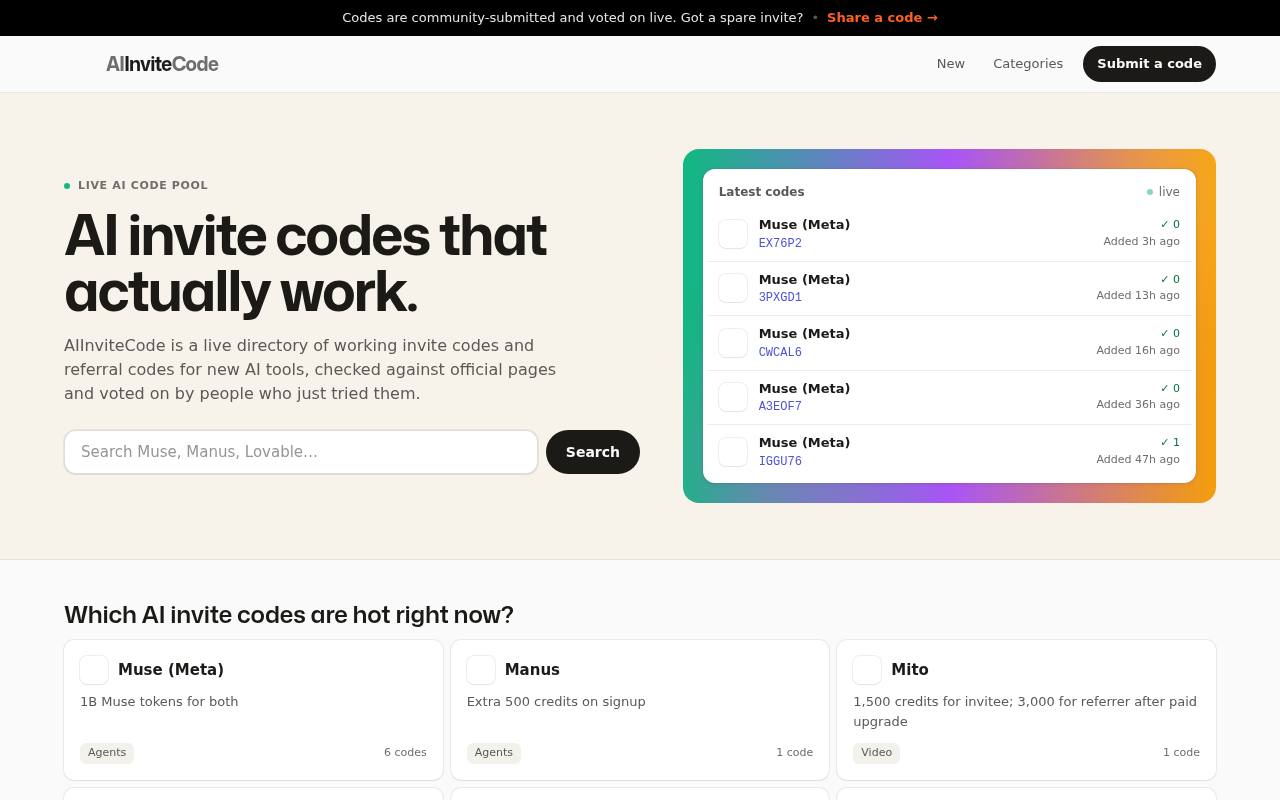Click the Mito card logo icon
This screenshot has height=800, width=1280.
click(x=867, y=670)
